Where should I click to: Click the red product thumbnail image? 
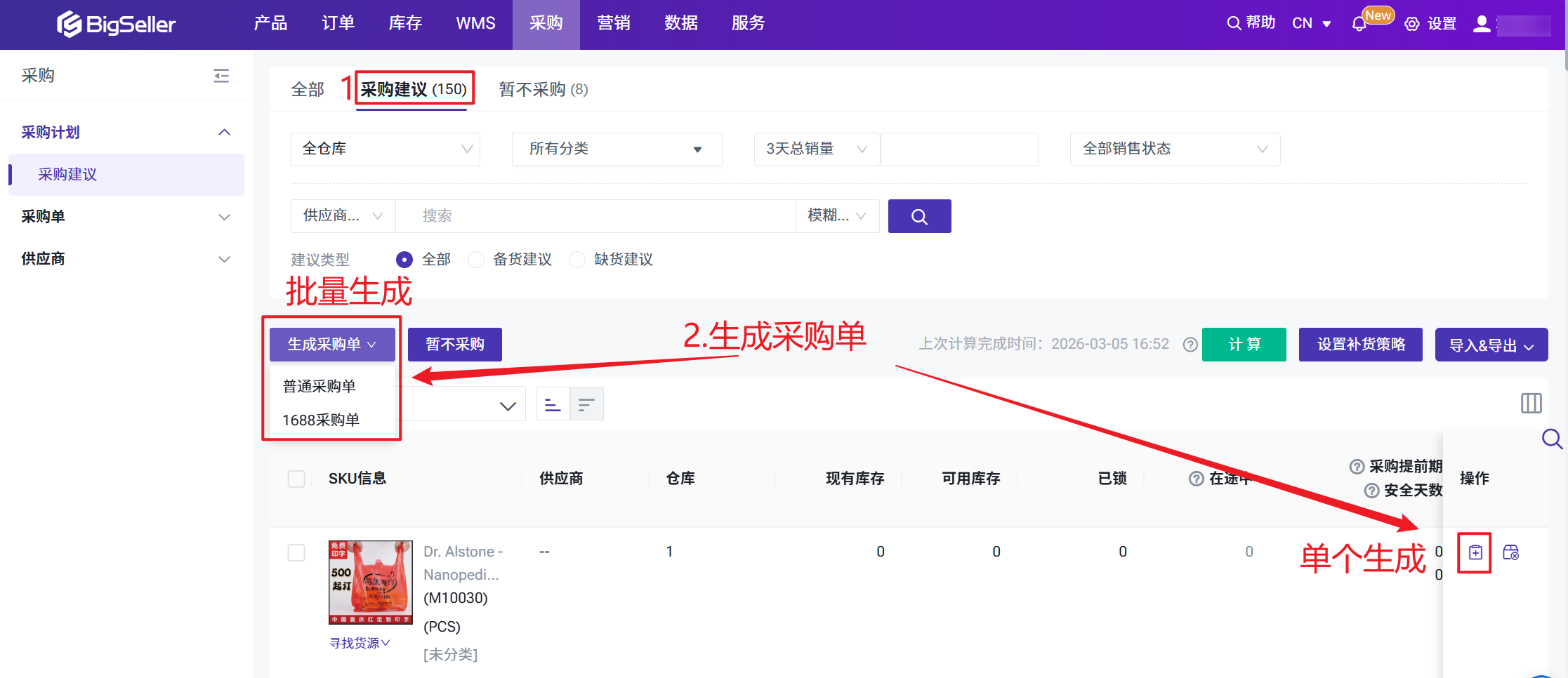[x=370, y=582]
